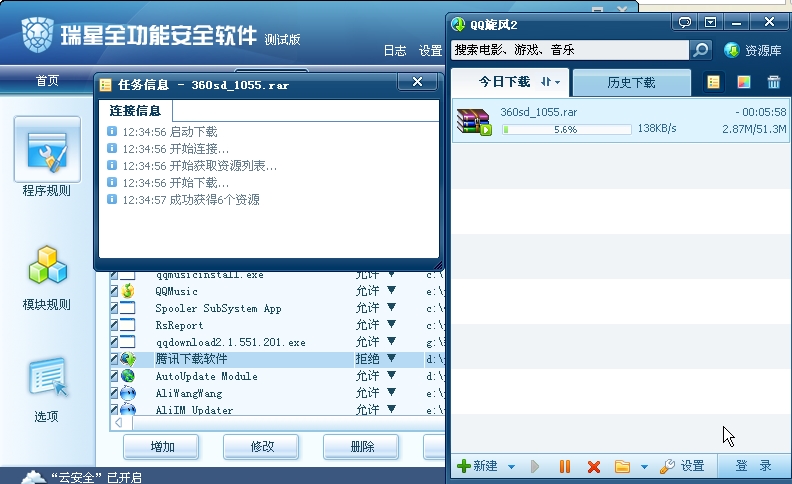Click the task info window title icon

[x=106, y=85]
